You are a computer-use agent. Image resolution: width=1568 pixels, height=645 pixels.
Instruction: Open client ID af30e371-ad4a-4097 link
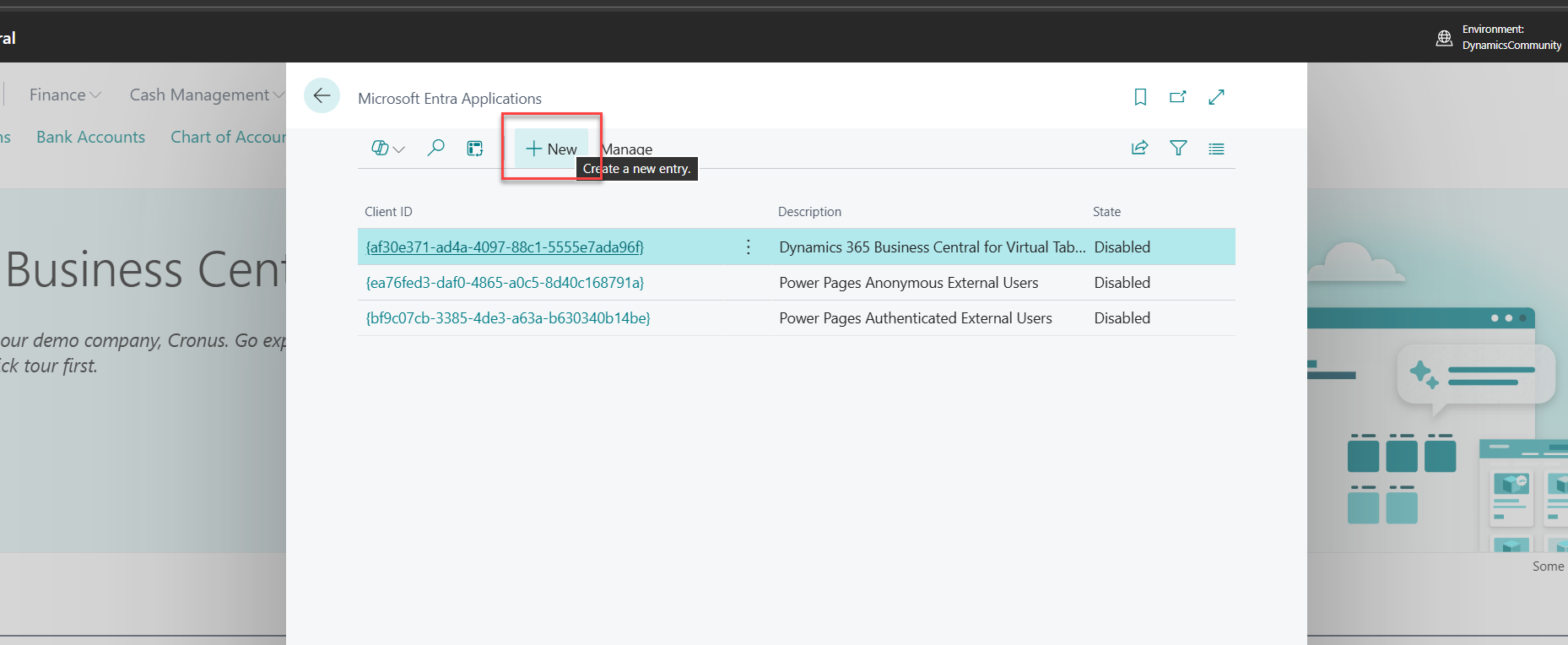coord(505,247)
